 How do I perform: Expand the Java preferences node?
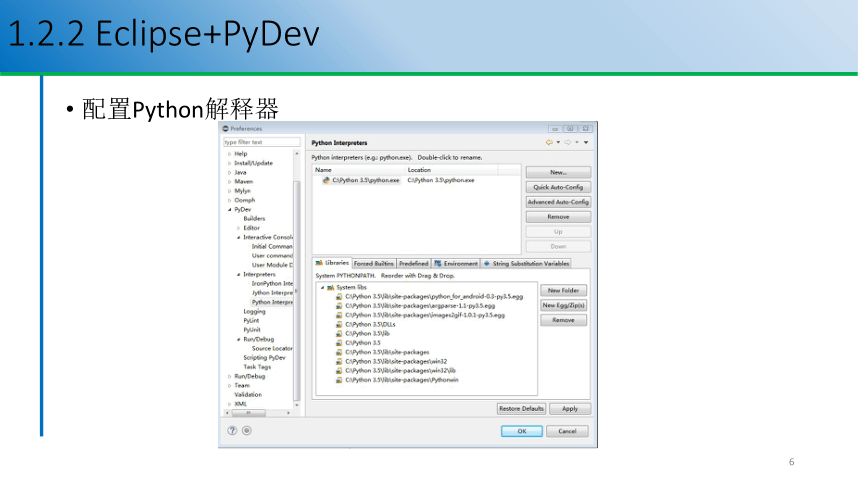[x=230, y=173]
